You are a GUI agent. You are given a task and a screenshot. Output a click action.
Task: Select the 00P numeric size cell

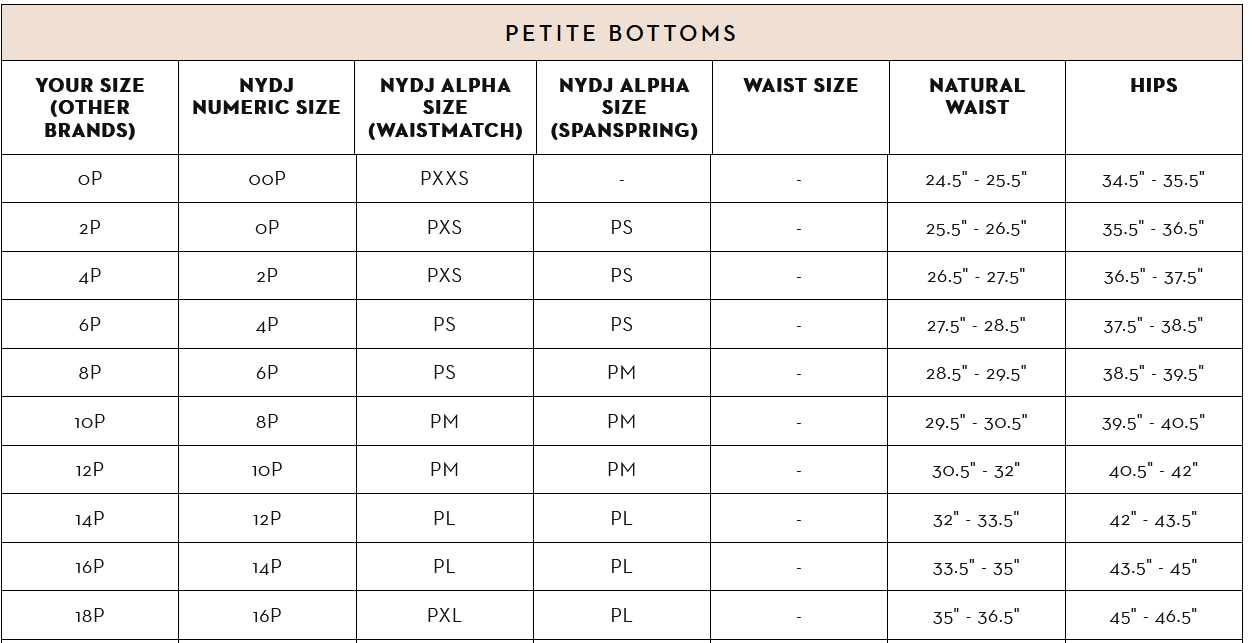pos(267,179)
